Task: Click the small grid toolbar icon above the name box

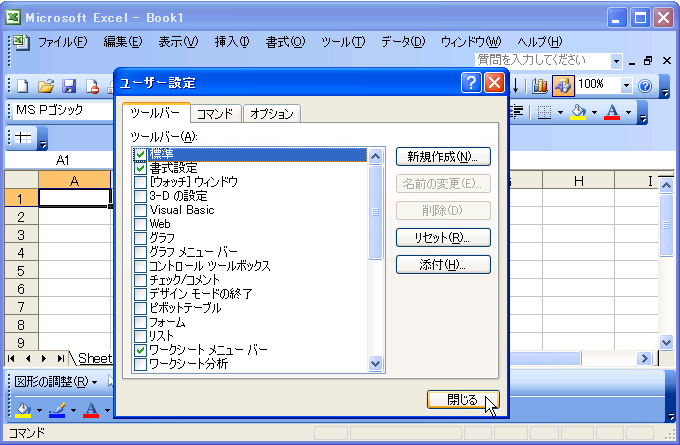Action: point(23,138)
